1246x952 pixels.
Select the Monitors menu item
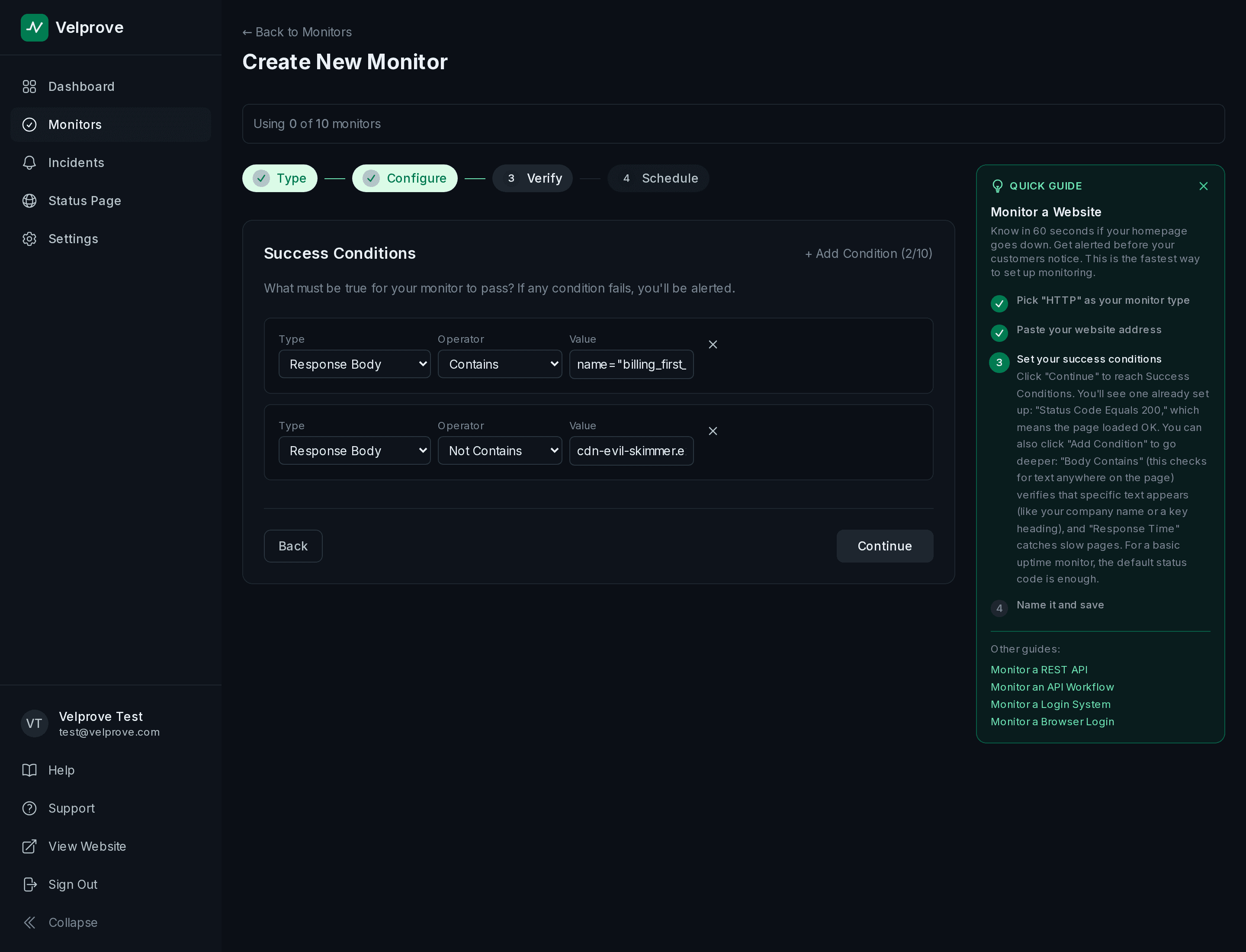pos(110,125)
